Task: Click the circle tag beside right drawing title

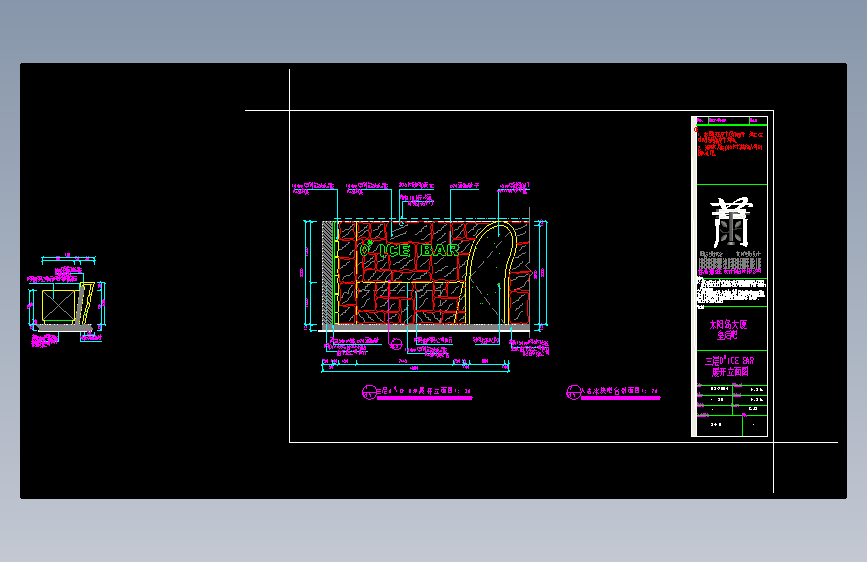Action: [573, 392]
